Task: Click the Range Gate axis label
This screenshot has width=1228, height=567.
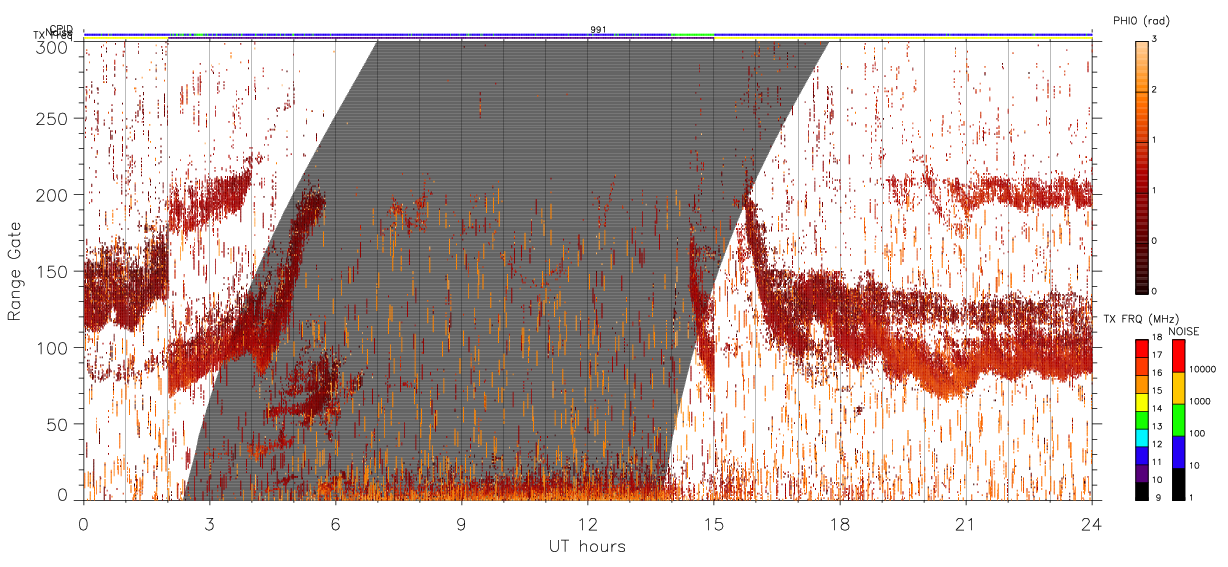Action: point(15,271)
